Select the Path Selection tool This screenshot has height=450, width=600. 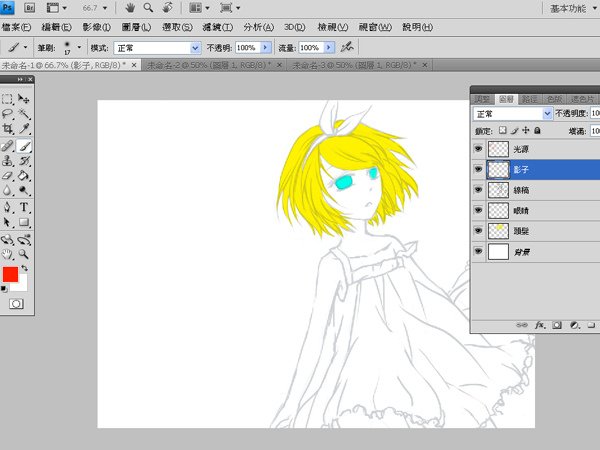(x=7, y=222)
